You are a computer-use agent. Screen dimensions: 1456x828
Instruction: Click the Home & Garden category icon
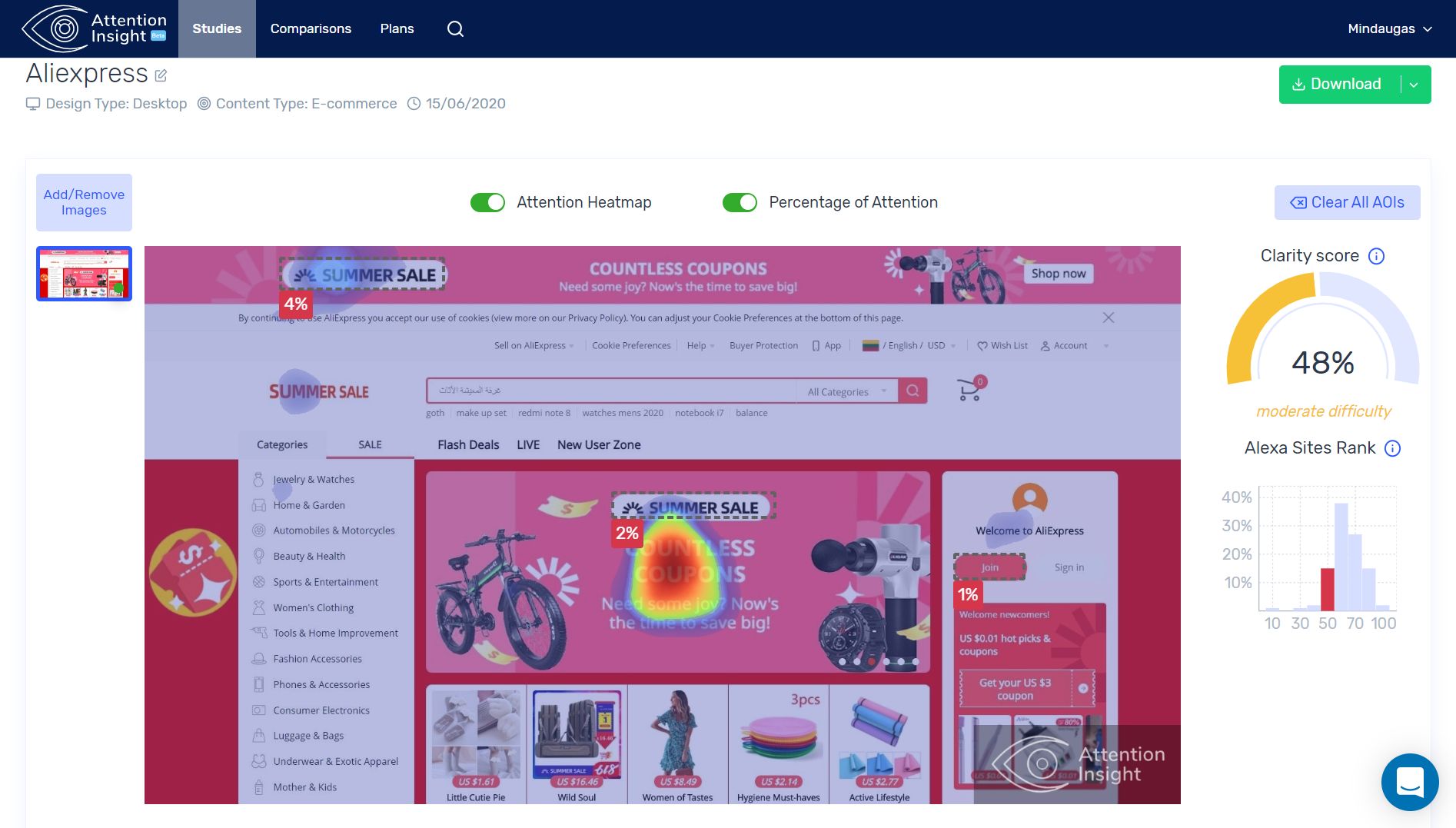tap(258, 505)
